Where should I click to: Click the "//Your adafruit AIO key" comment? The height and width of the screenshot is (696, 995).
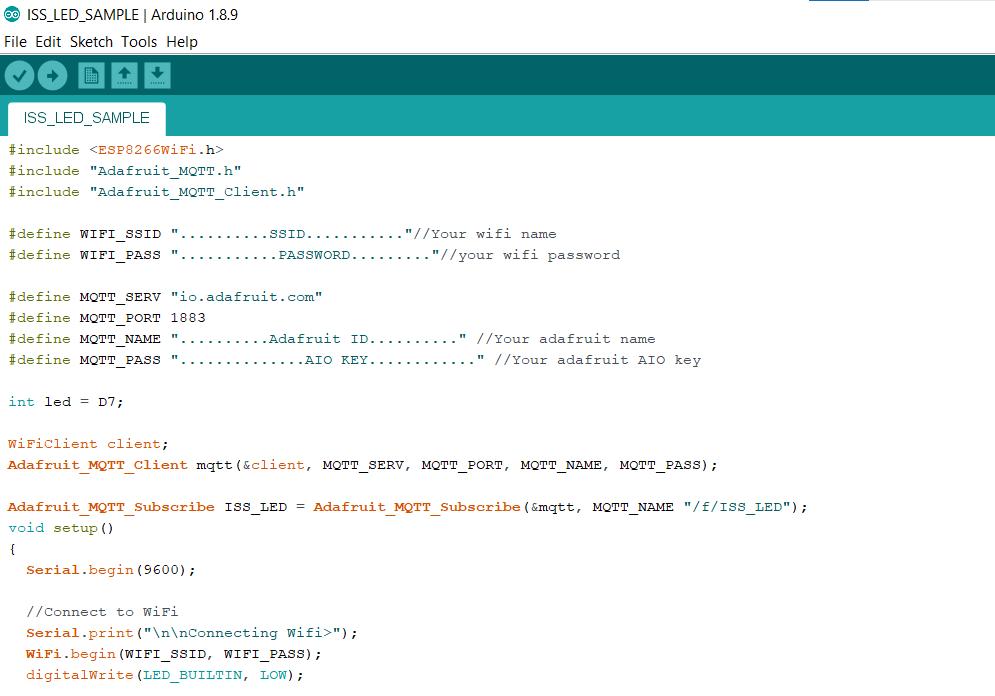click(x=598, y=359)
